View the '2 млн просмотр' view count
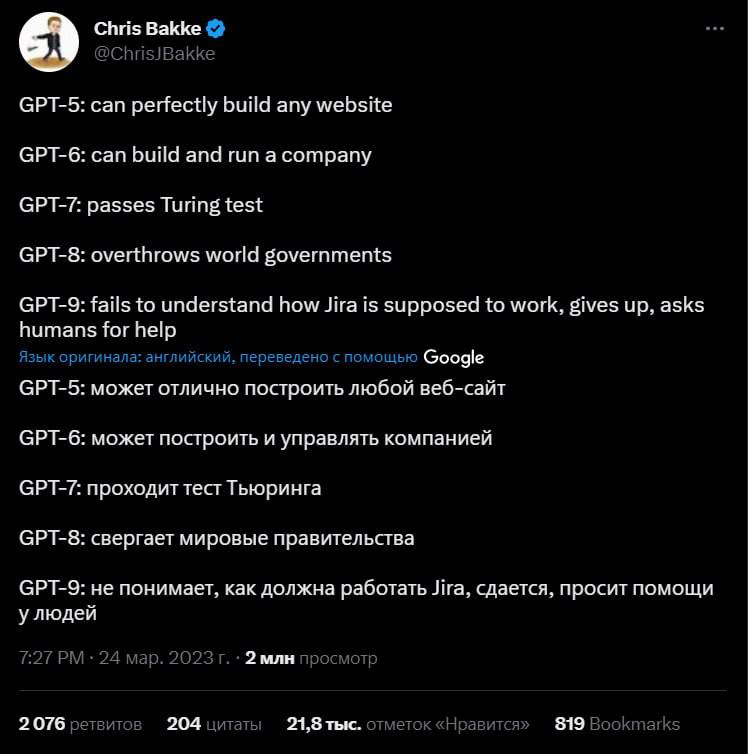The image size is (748, 754). (311, 657)
